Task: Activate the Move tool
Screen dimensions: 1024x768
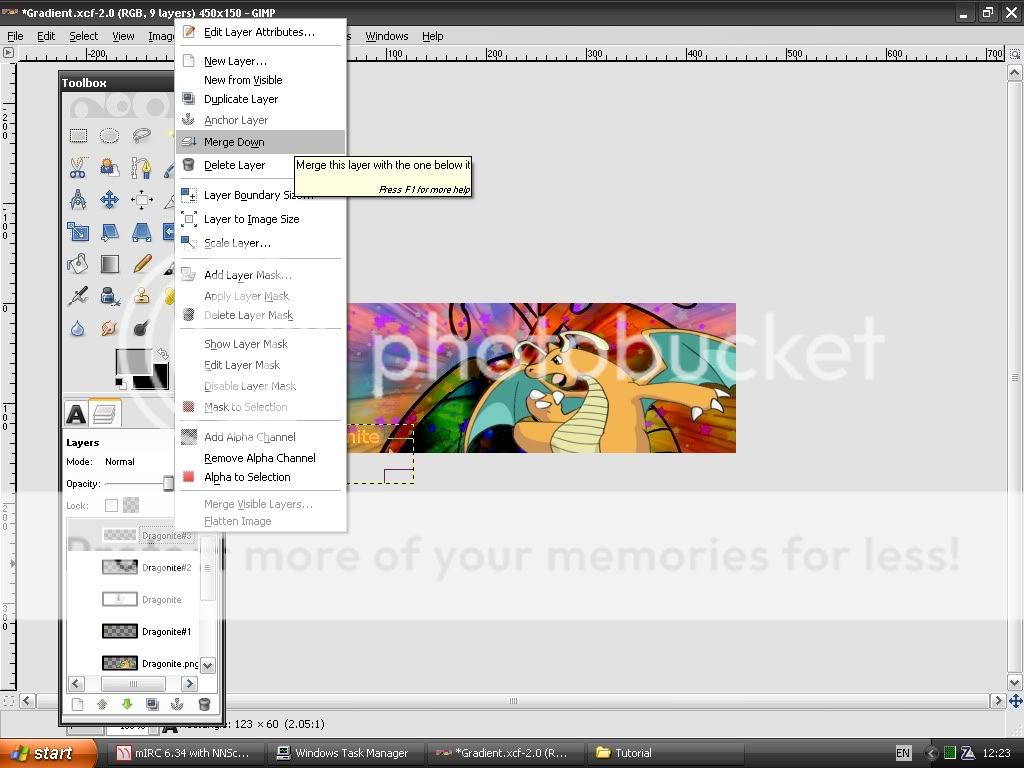Action: tap(110, 200)
